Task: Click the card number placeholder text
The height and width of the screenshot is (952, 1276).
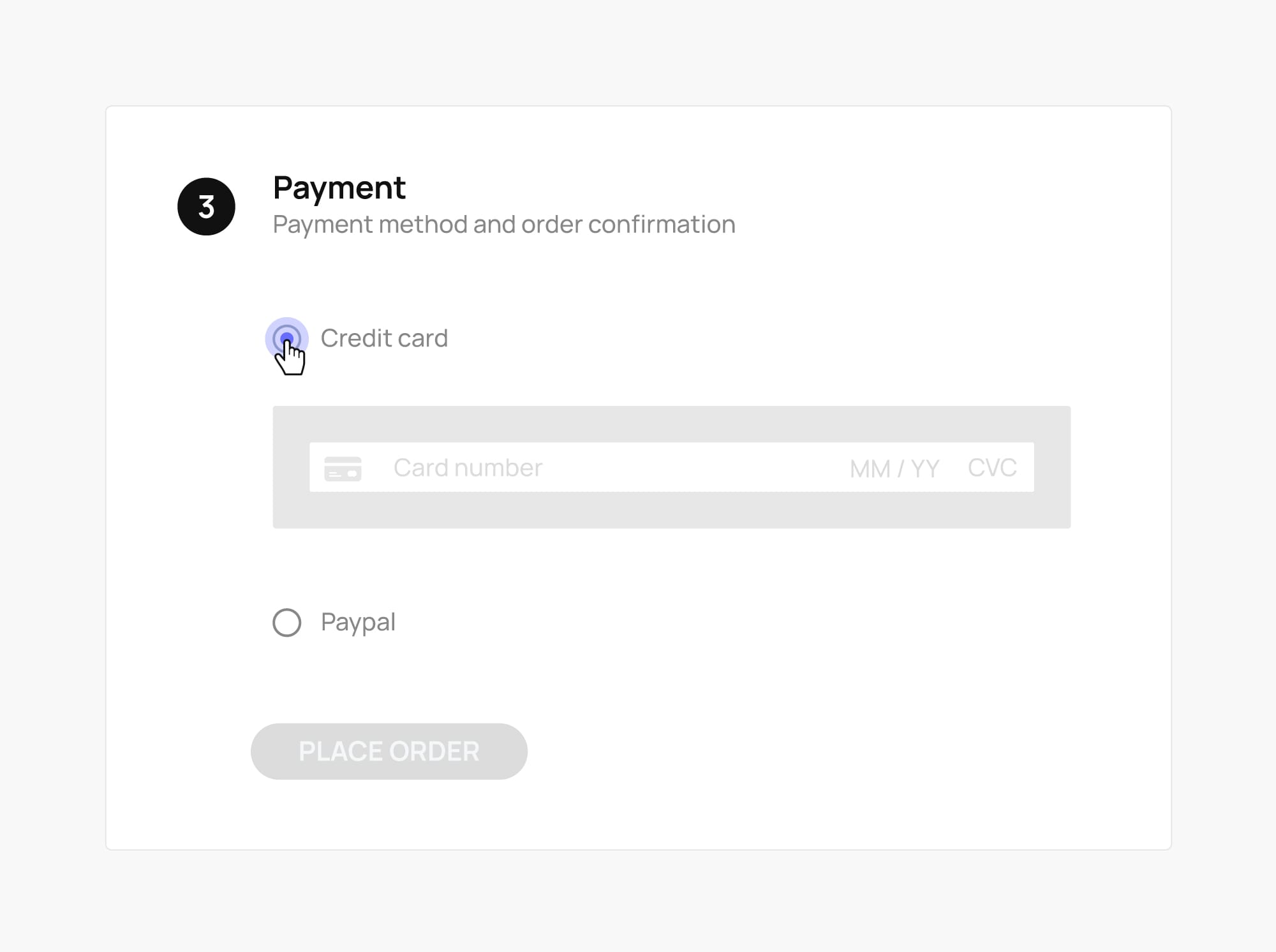Action: click(x=468, y=467)
